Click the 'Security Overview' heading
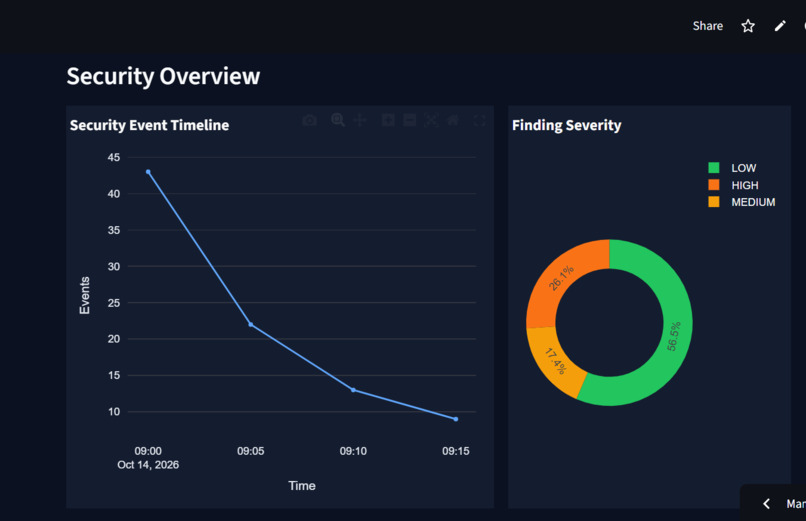This screenshot has height=521, width=806. 163,76
